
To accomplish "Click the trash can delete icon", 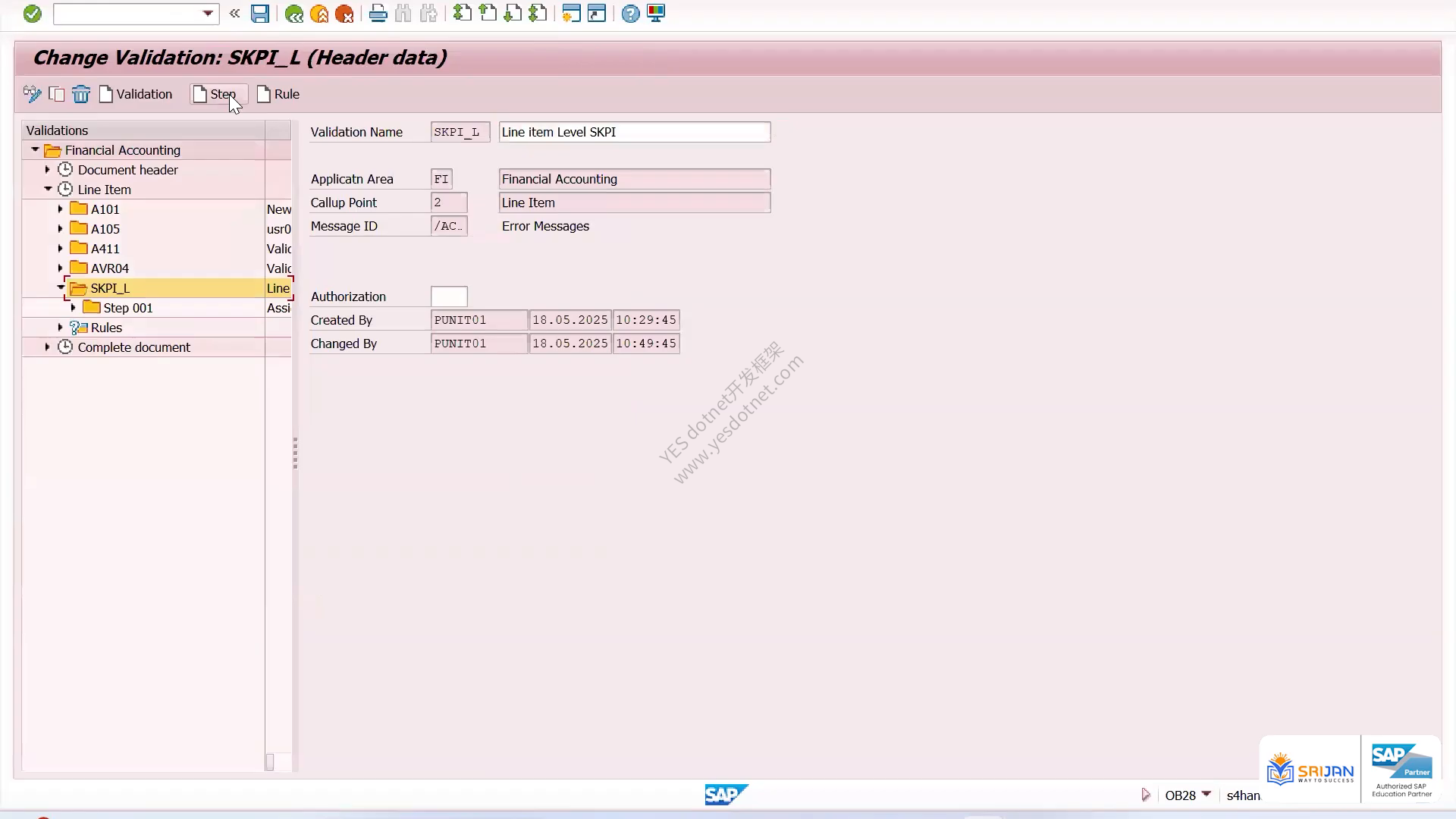I will 81,94.
